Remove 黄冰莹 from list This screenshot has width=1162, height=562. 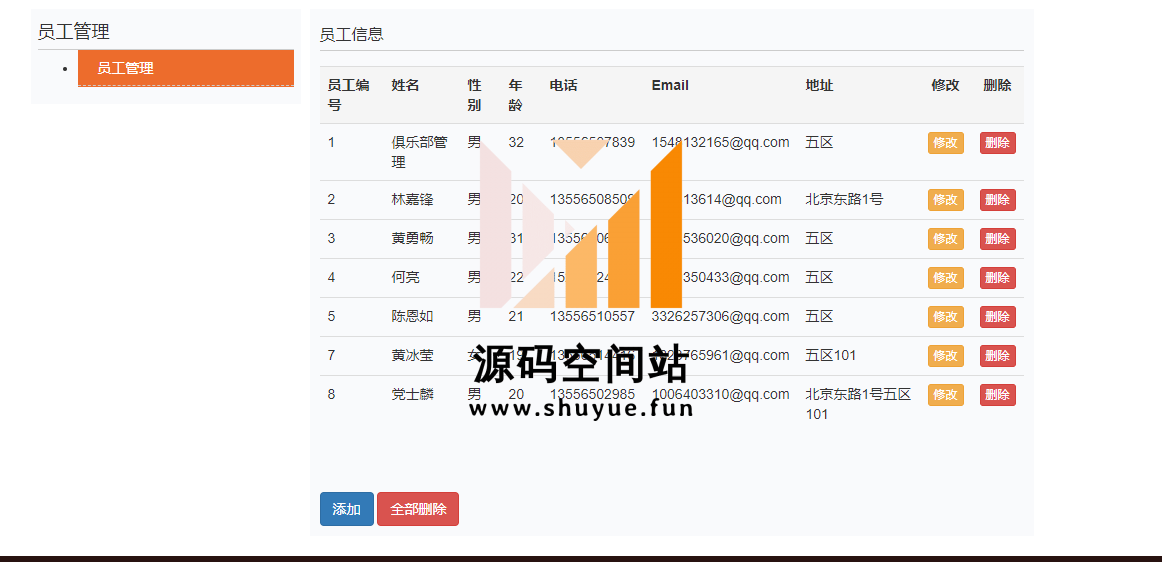[997, 356]
